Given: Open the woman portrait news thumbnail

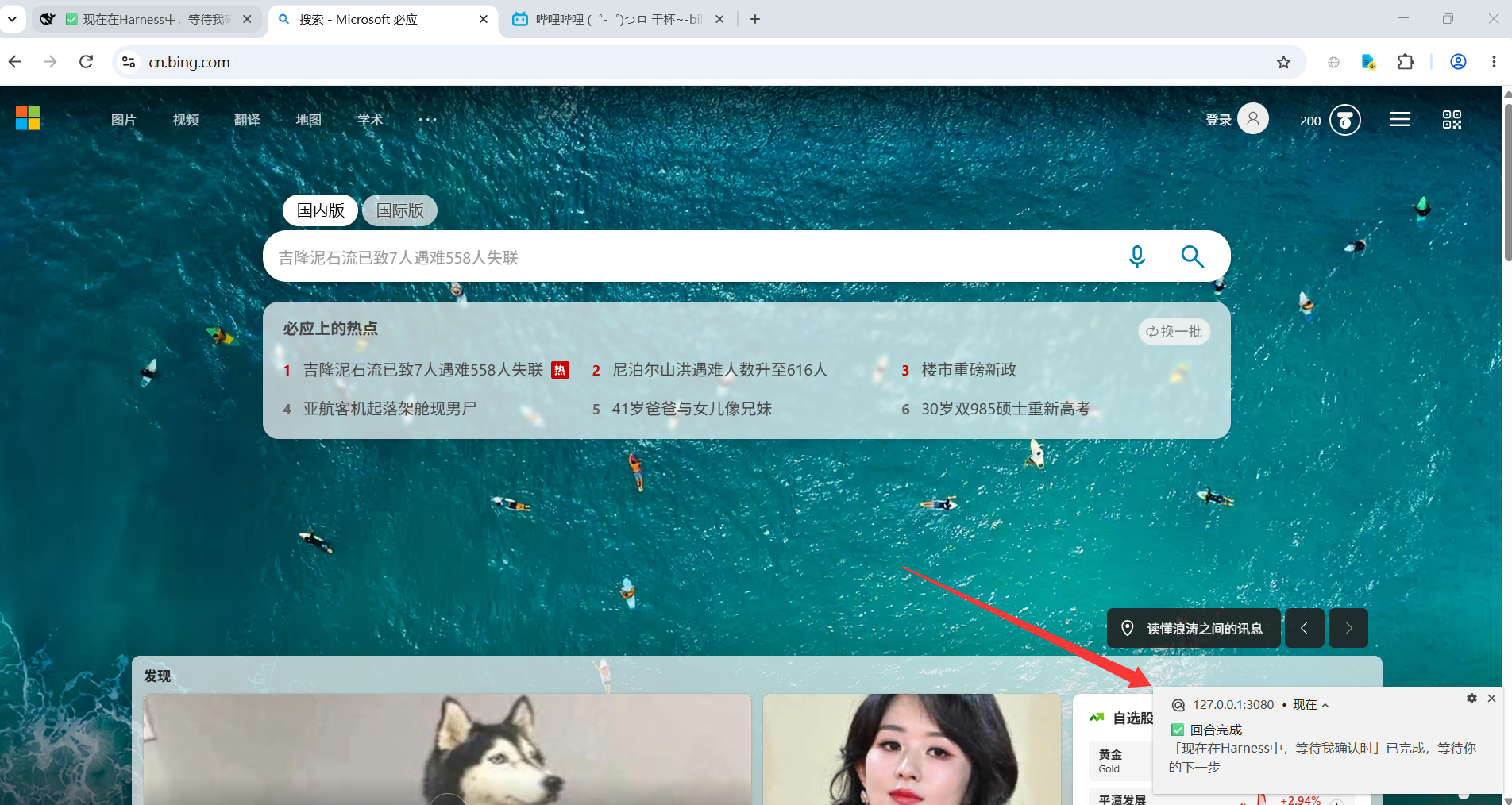Looking at the screenshot, I should tap(912, 749).
